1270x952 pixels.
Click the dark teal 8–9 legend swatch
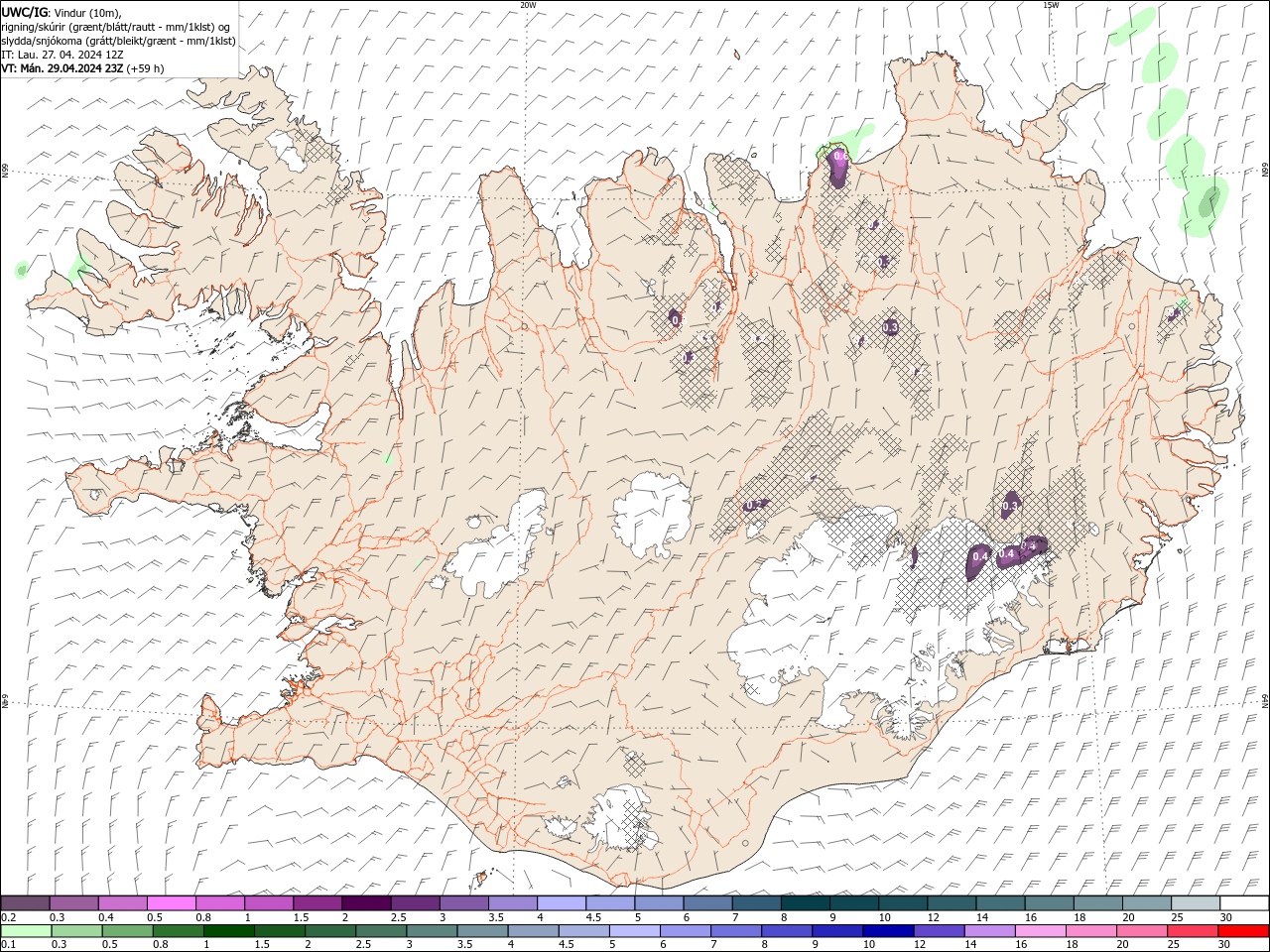pyautogui.click(x=805, y=902)
